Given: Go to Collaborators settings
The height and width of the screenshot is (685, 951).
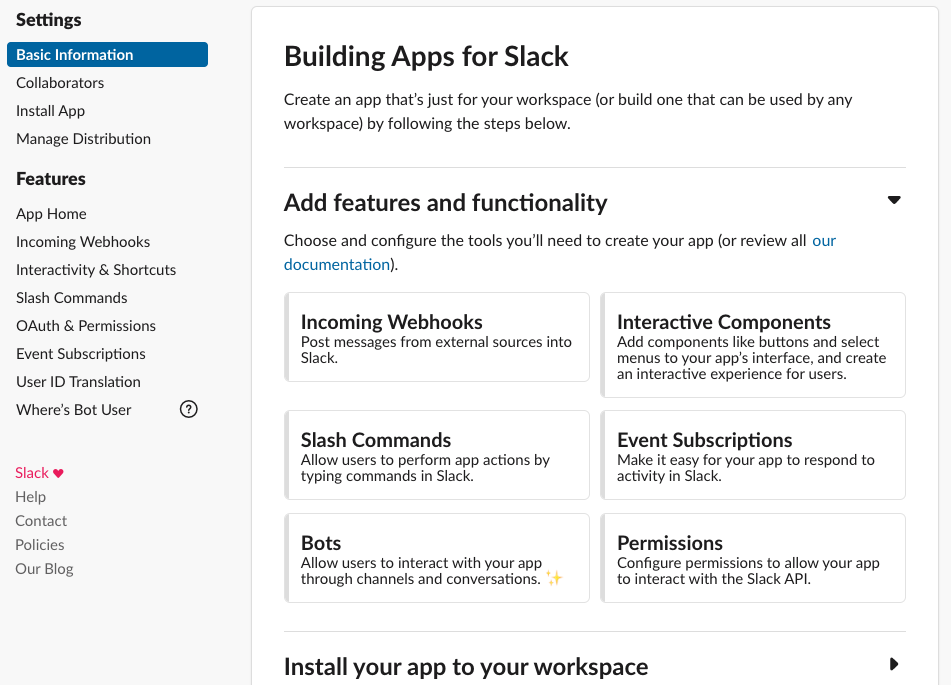Looking at the screenshot, I should 60,83.
